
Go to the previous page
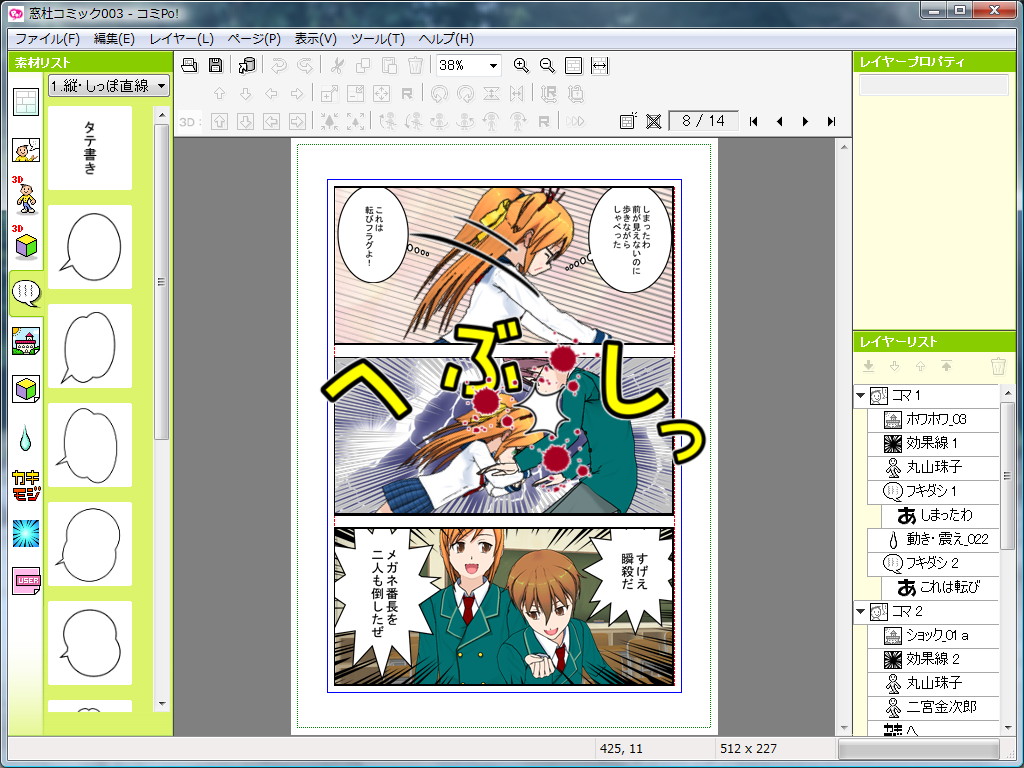point(779,121)
